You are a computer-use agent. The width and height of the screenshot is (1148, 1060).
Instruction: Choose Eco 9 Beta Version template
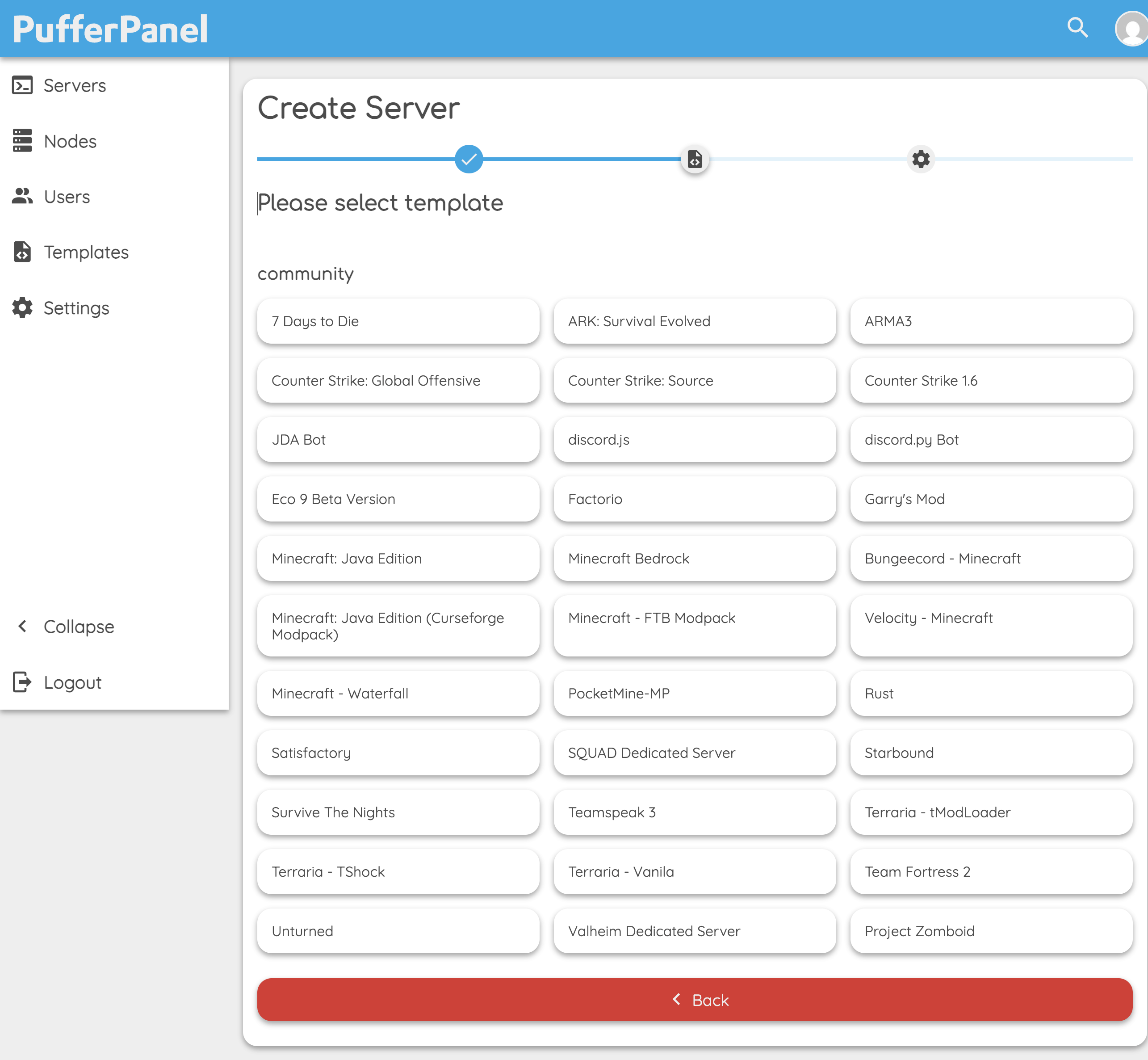point(398,499)
